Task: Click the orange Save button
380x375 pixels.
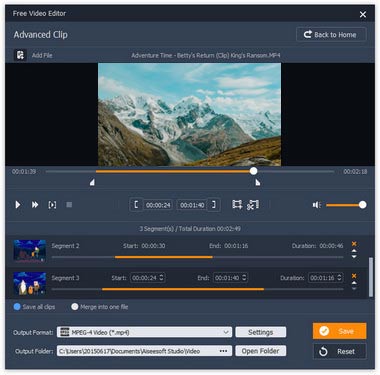Action: 339,331
